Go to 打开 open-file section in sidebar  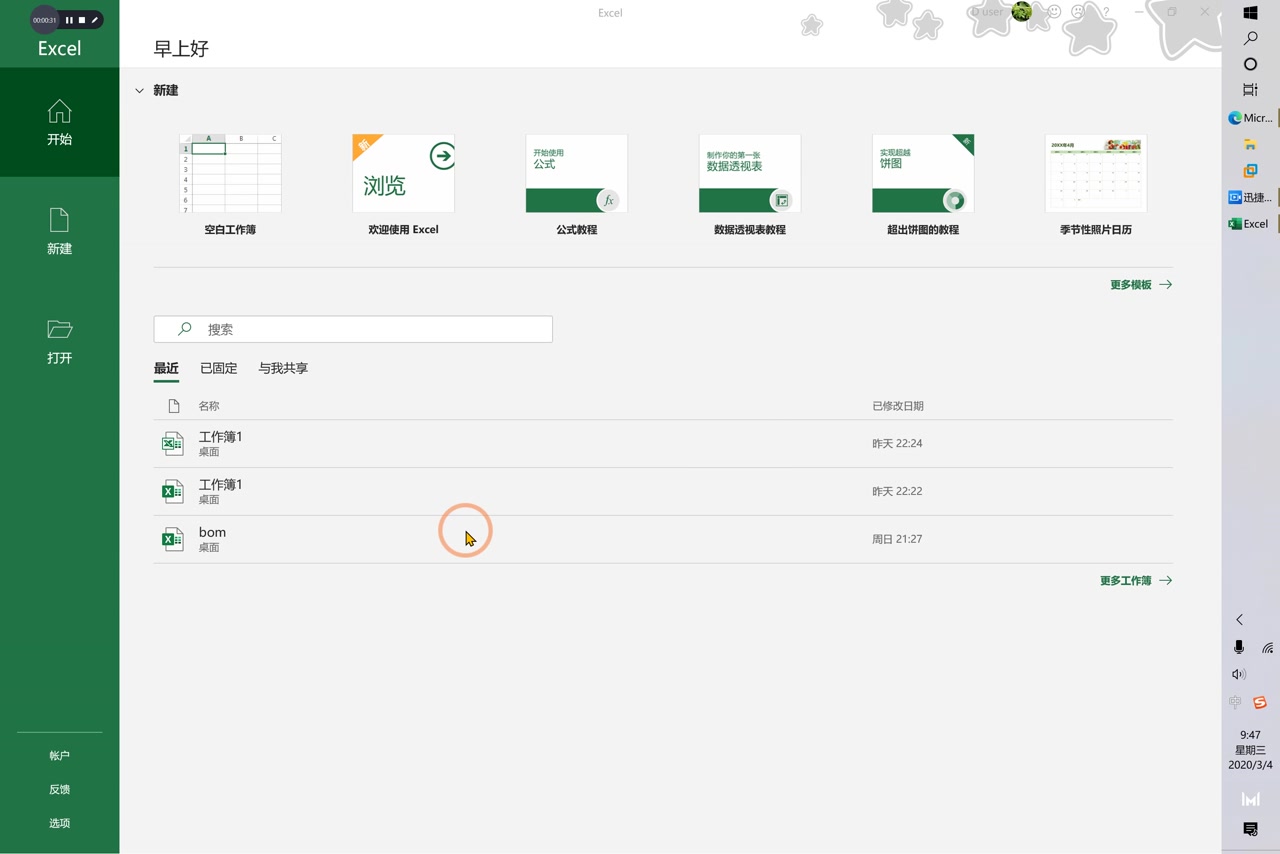59,340
